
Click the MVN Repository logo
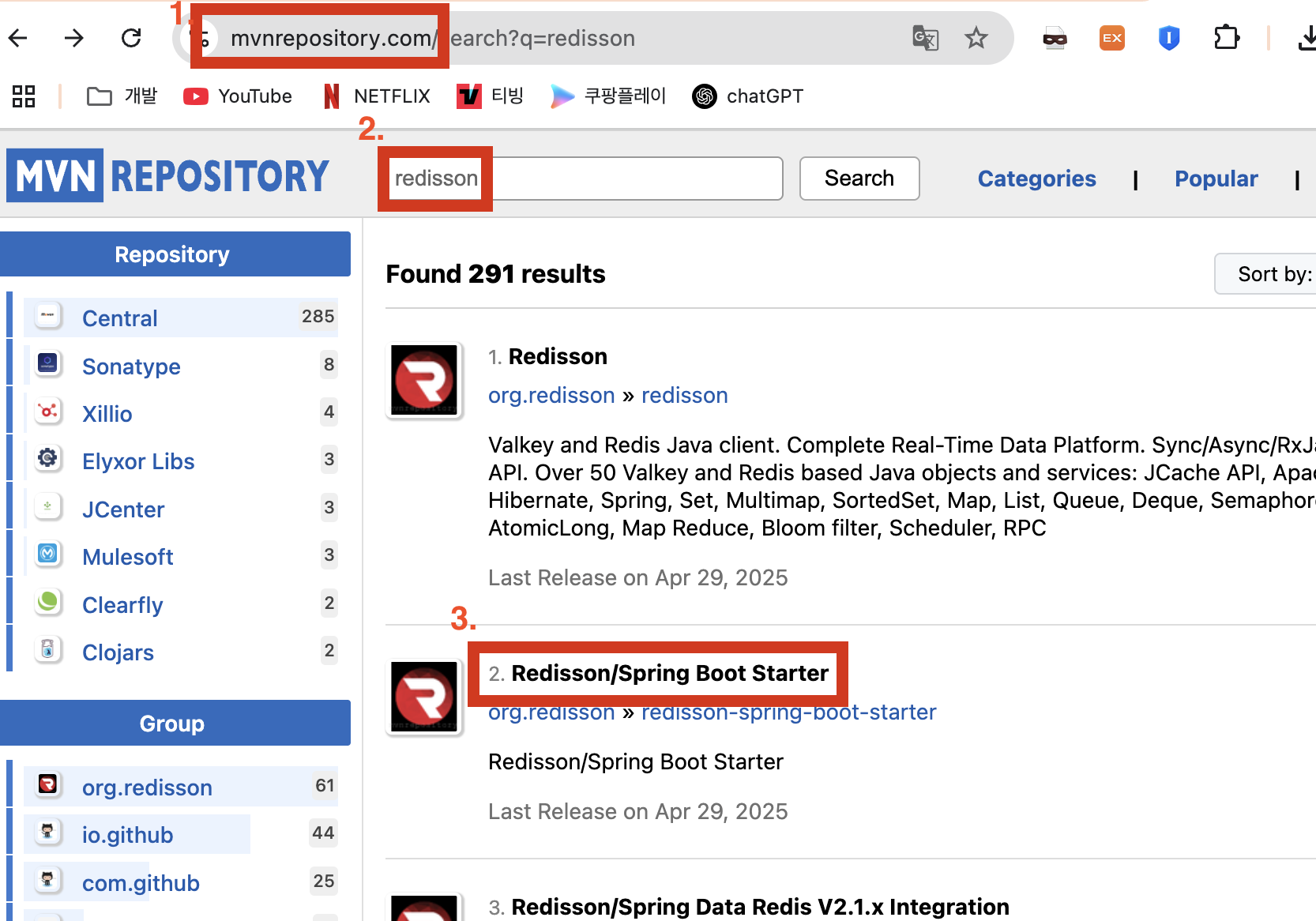point(167,175)
